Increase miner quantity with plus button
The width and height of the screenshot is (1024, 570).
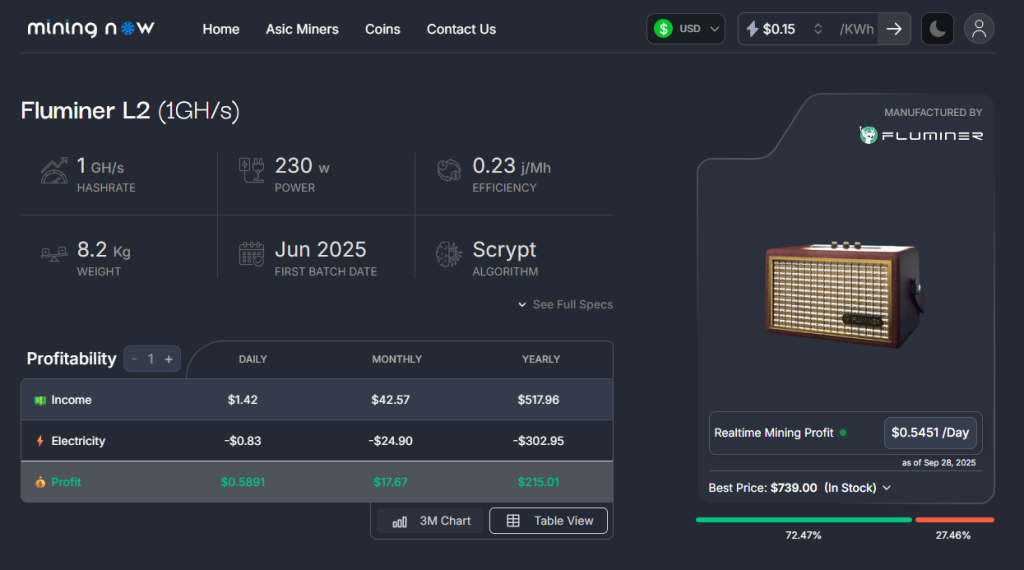[169, 359]
